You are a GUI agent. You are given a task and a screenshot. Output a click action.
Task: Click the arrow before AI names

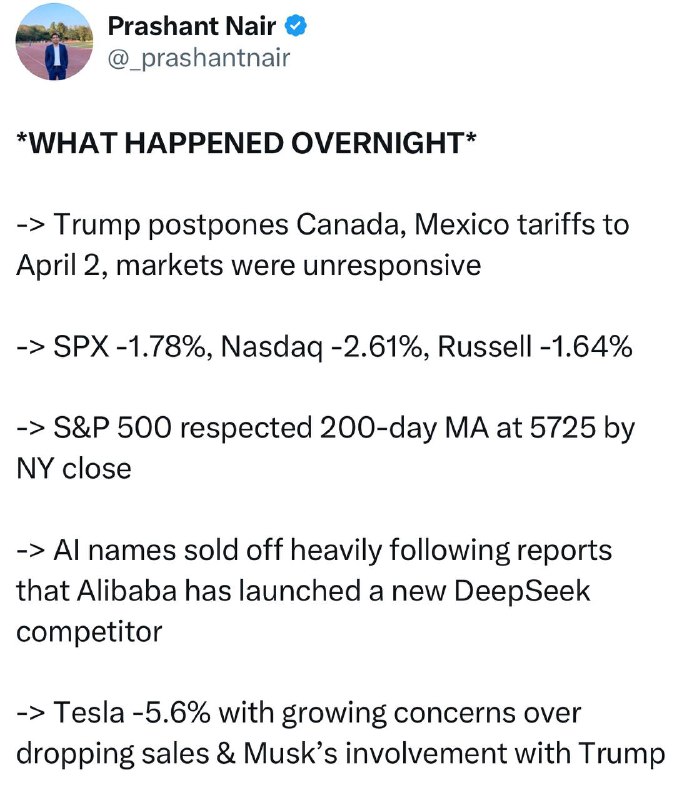pyautogui.click(x=31, y=552)
